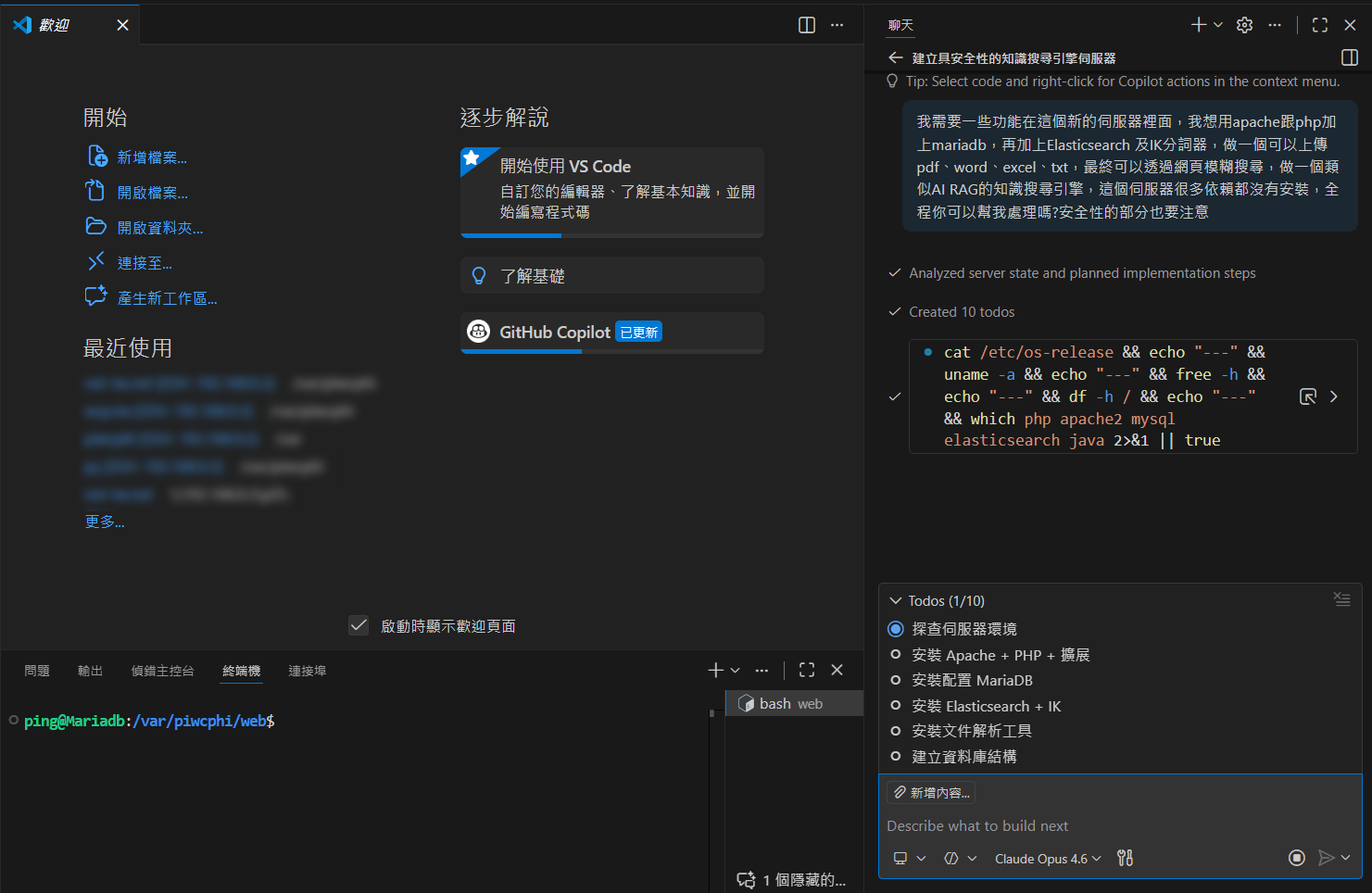
Task: Open the tools configuration wrench icon
Action: point(1125,858)
